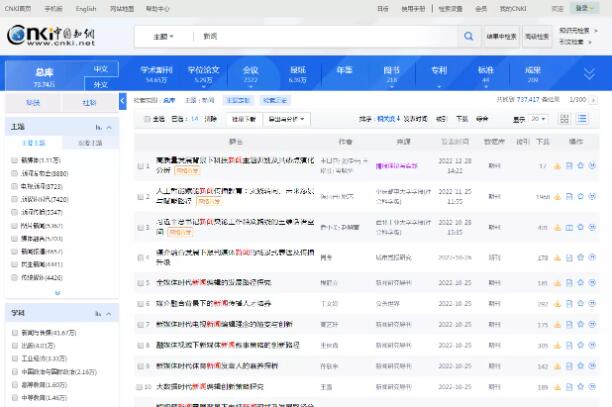This screenshot has width=612, height=407.
Task: Download result row 6 orange icon
Action: click(x=557, y=304)
